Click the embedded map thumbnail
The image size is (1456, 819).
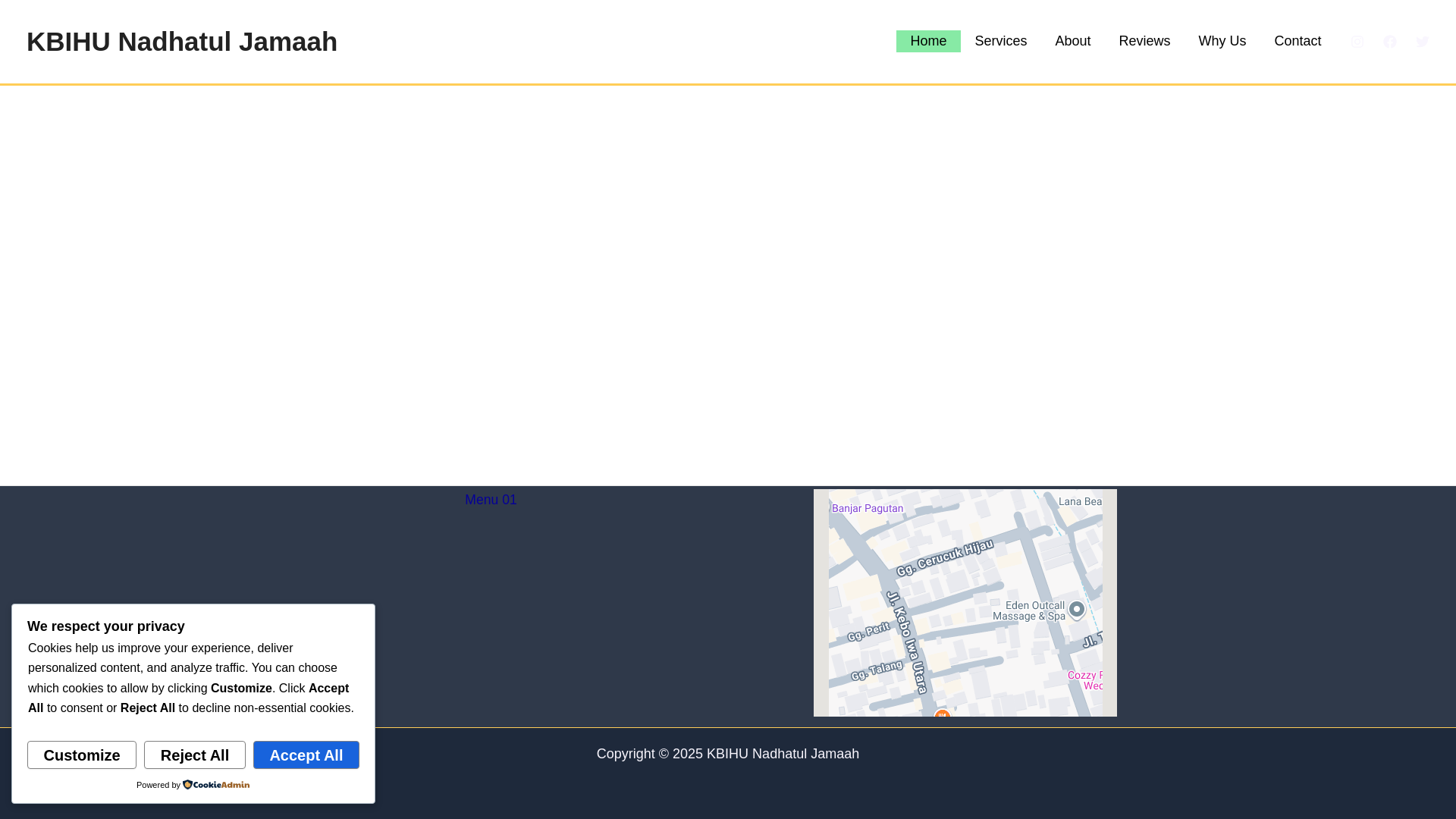coord(965,603)
